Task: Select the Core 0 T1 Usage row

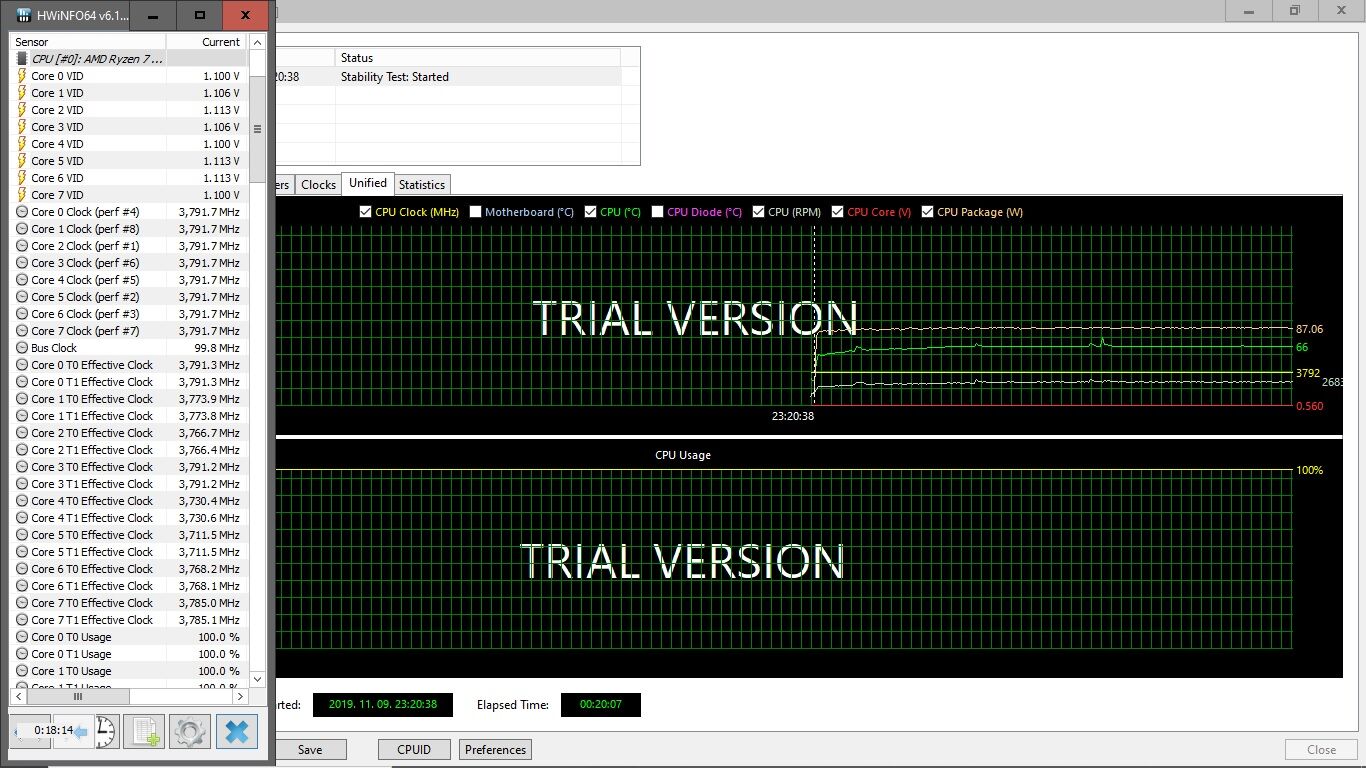Action: (128, 654)
